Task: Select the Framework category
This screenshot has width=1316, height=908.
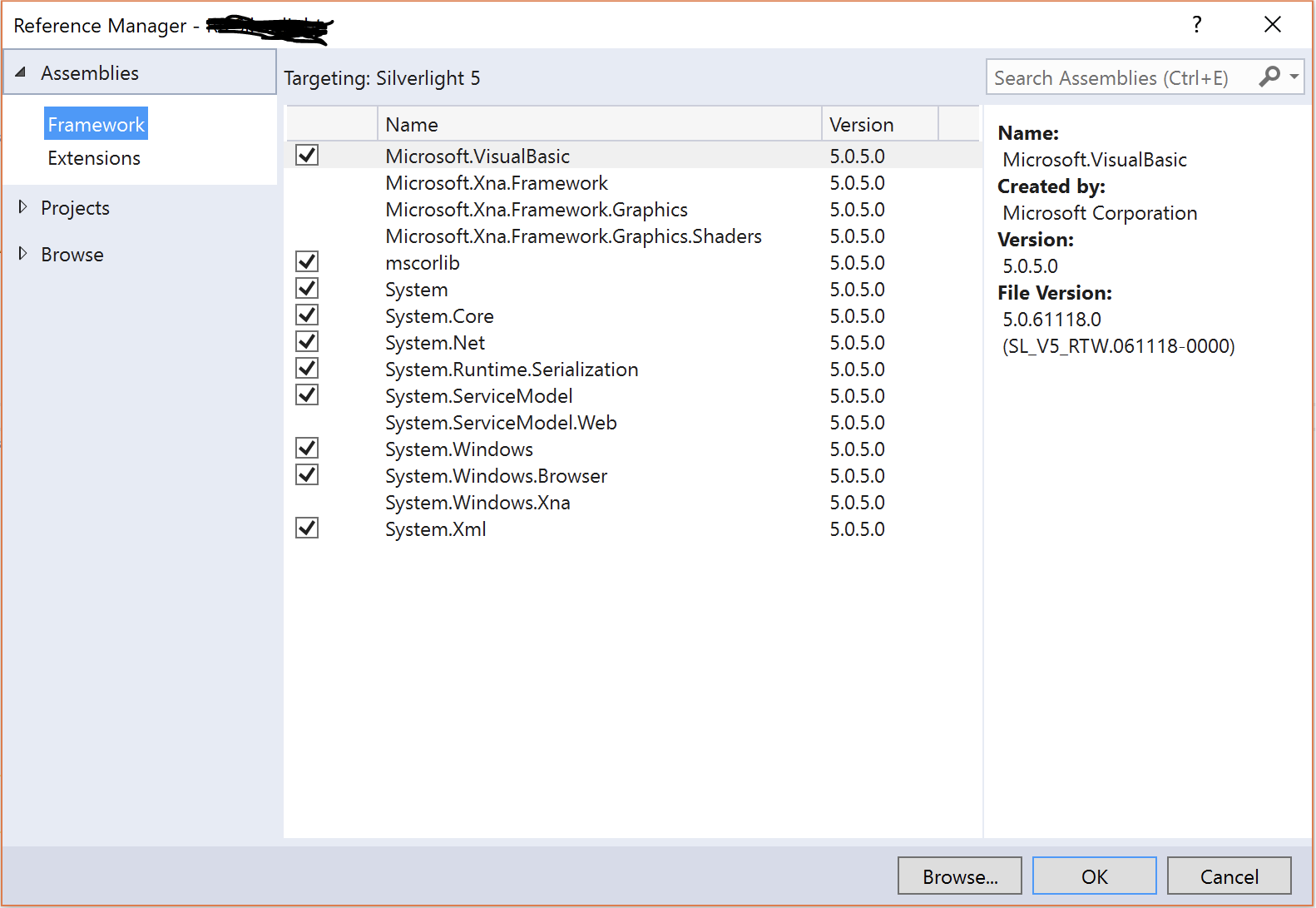Action: pos(96,124)
